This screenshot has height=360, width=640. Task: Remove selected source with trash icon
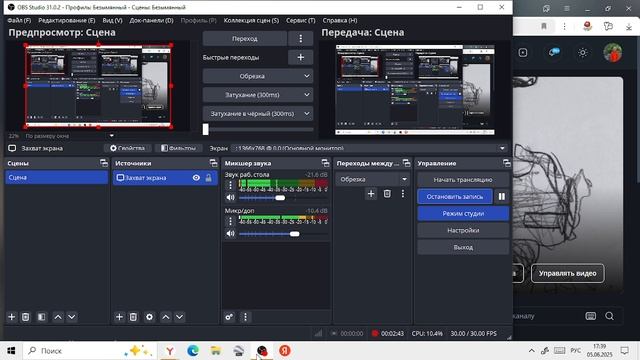pos(133,317)
